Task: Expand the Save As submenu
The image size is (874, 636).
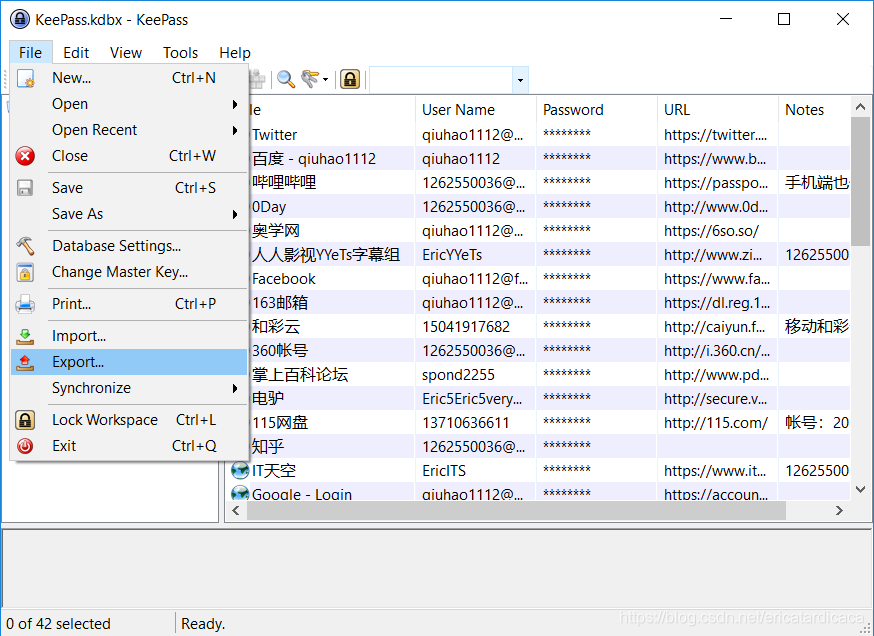Action: pyautogui.click(x=235, y=214)
